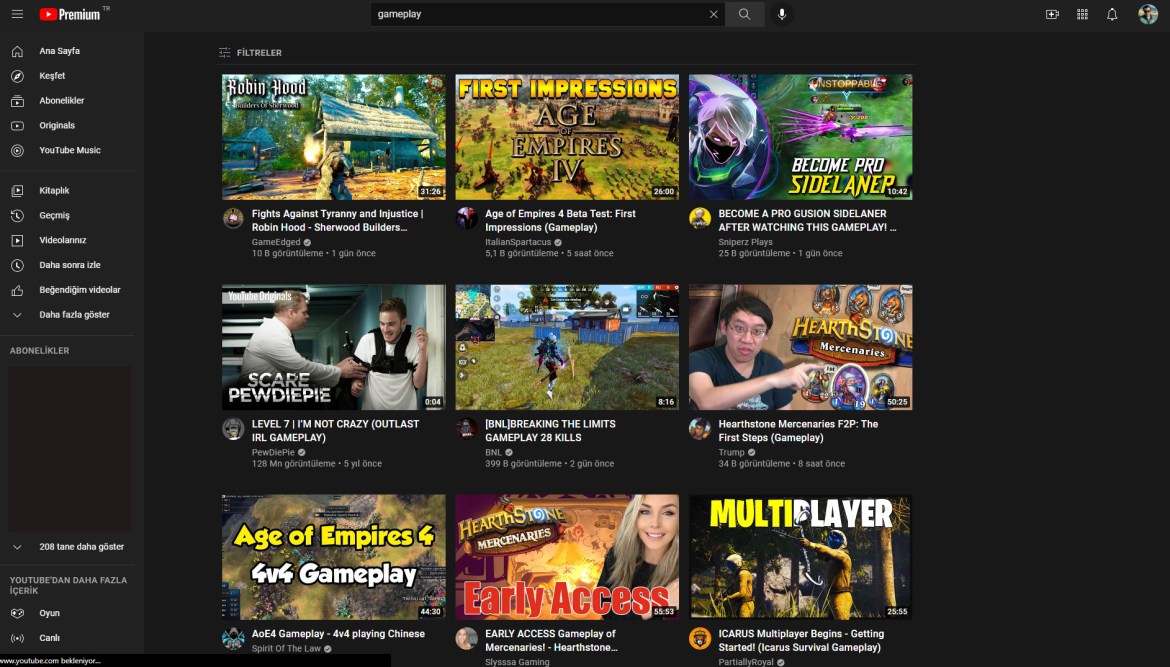Open the account avatar menu
The width and height of the screenshot is (1170, 667).
[x=1148, y=14]
